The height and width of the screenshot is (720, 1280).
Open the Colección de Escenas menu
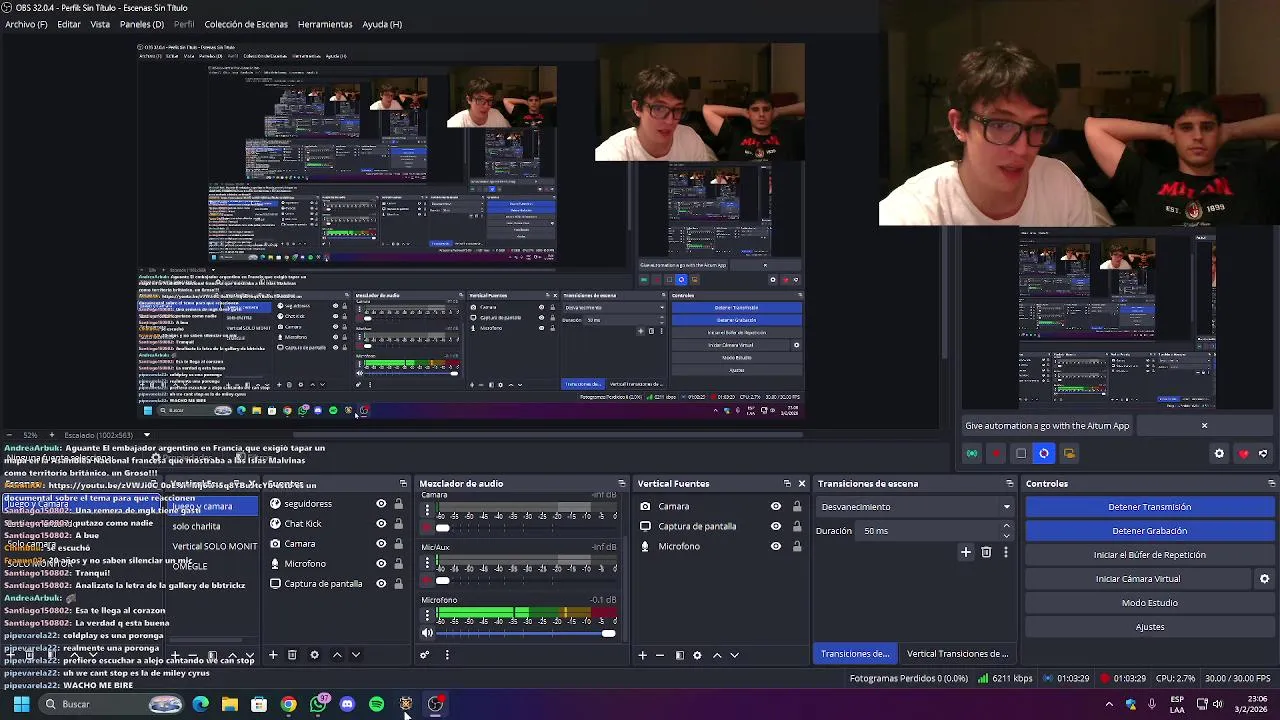coord(246,24)
